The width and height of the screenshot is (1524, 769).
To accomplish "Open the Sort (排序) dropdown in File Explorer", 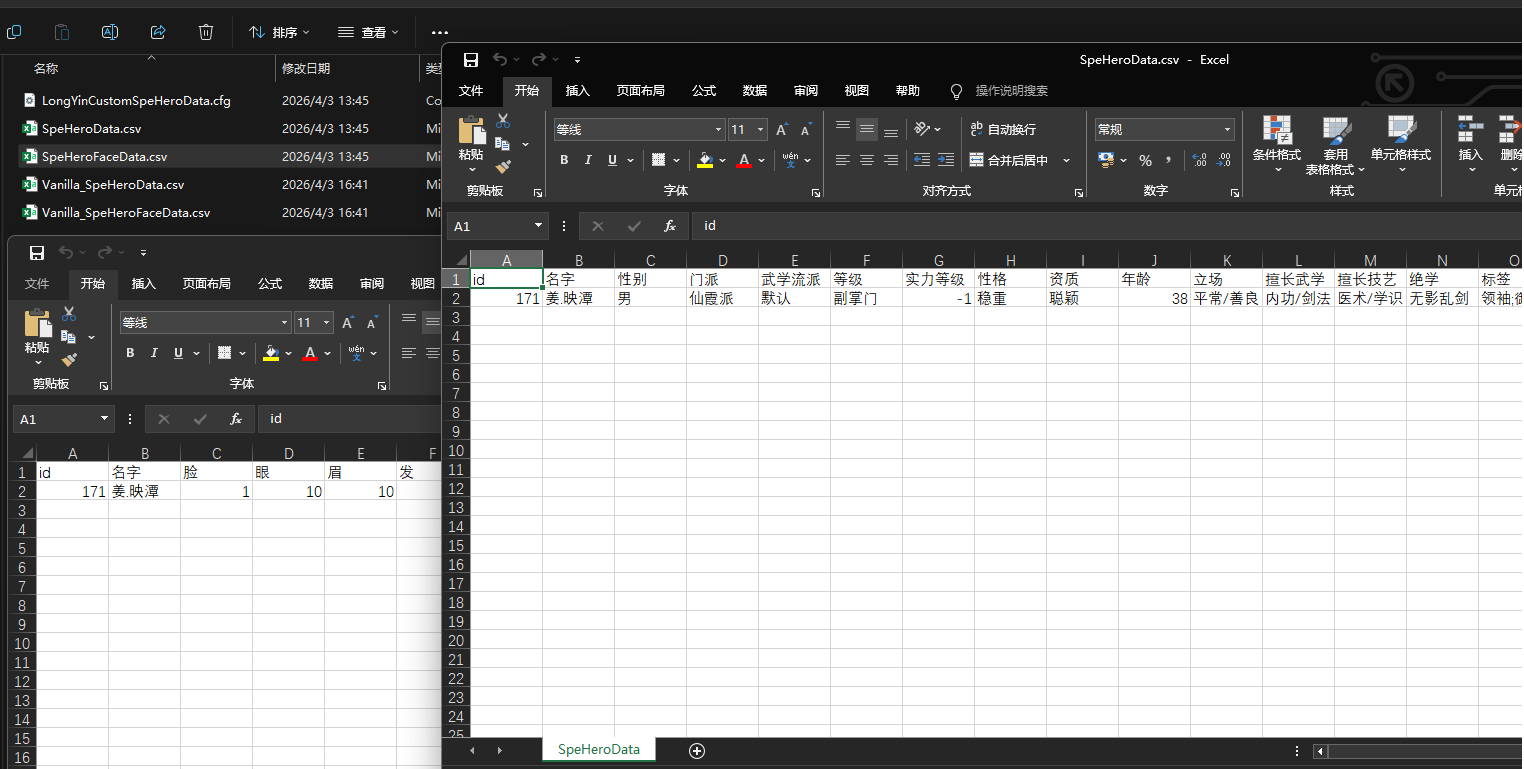I will [279, 32].
